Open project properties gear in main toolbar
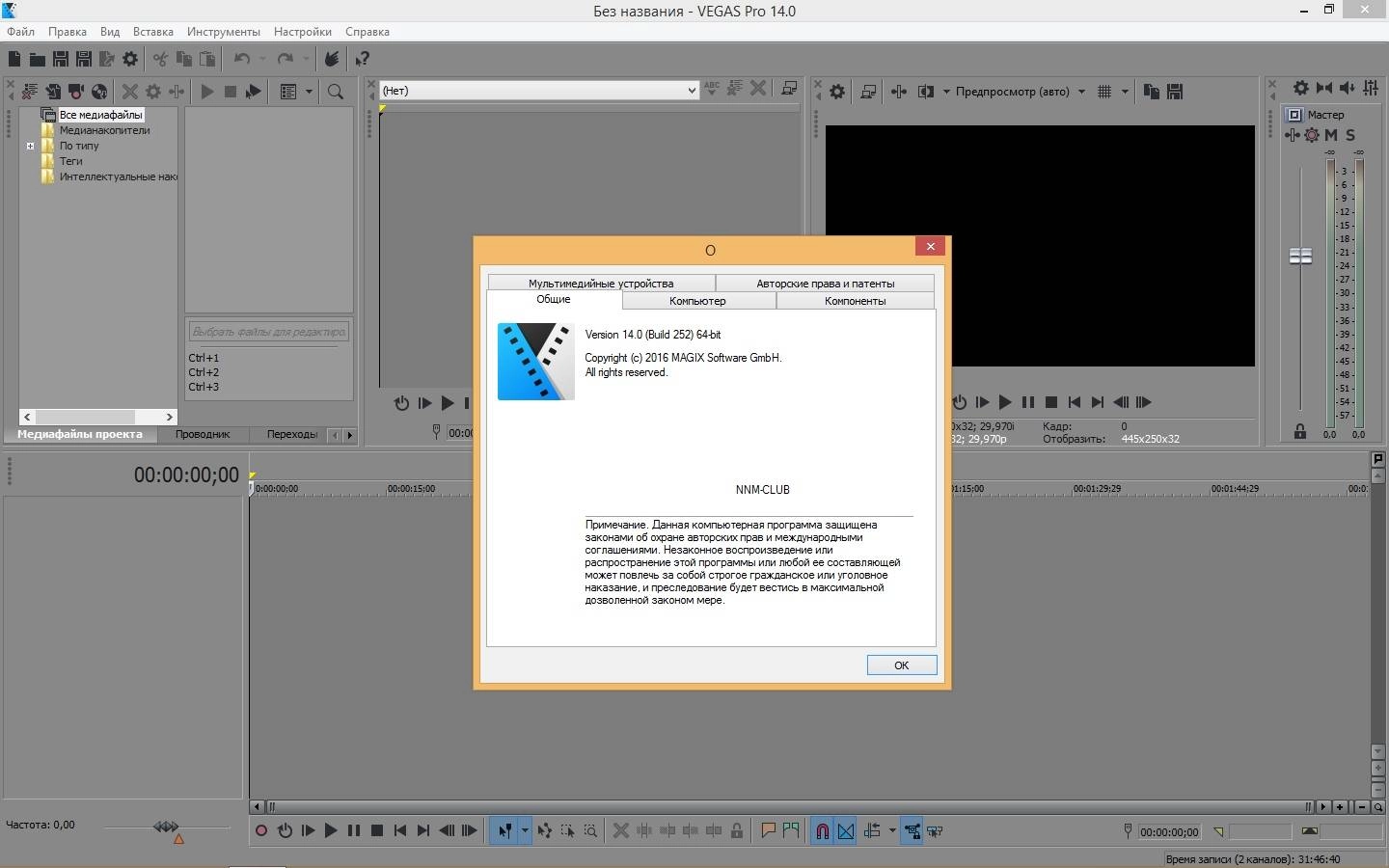 [130, 59]
